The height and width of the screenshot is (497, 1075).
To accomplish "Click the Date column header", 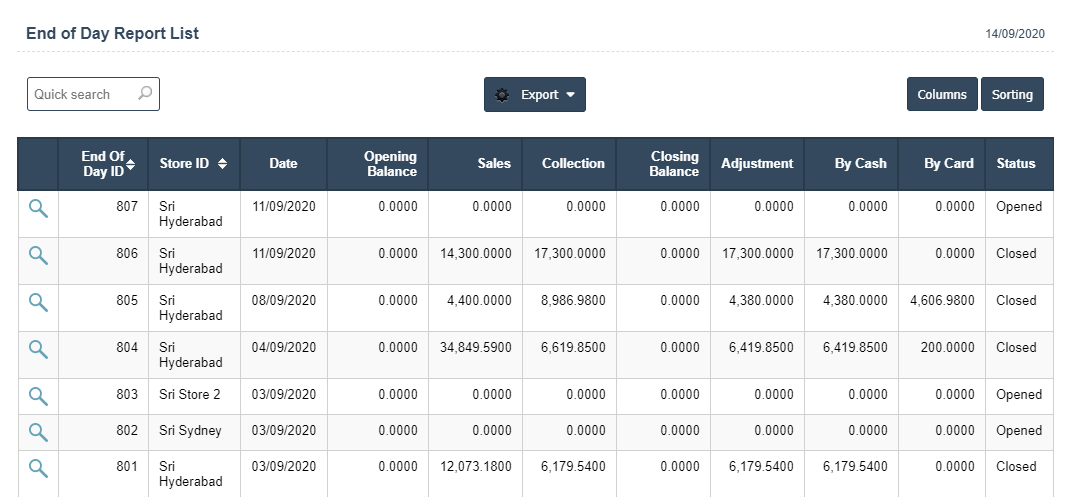I will pos(283,164).
